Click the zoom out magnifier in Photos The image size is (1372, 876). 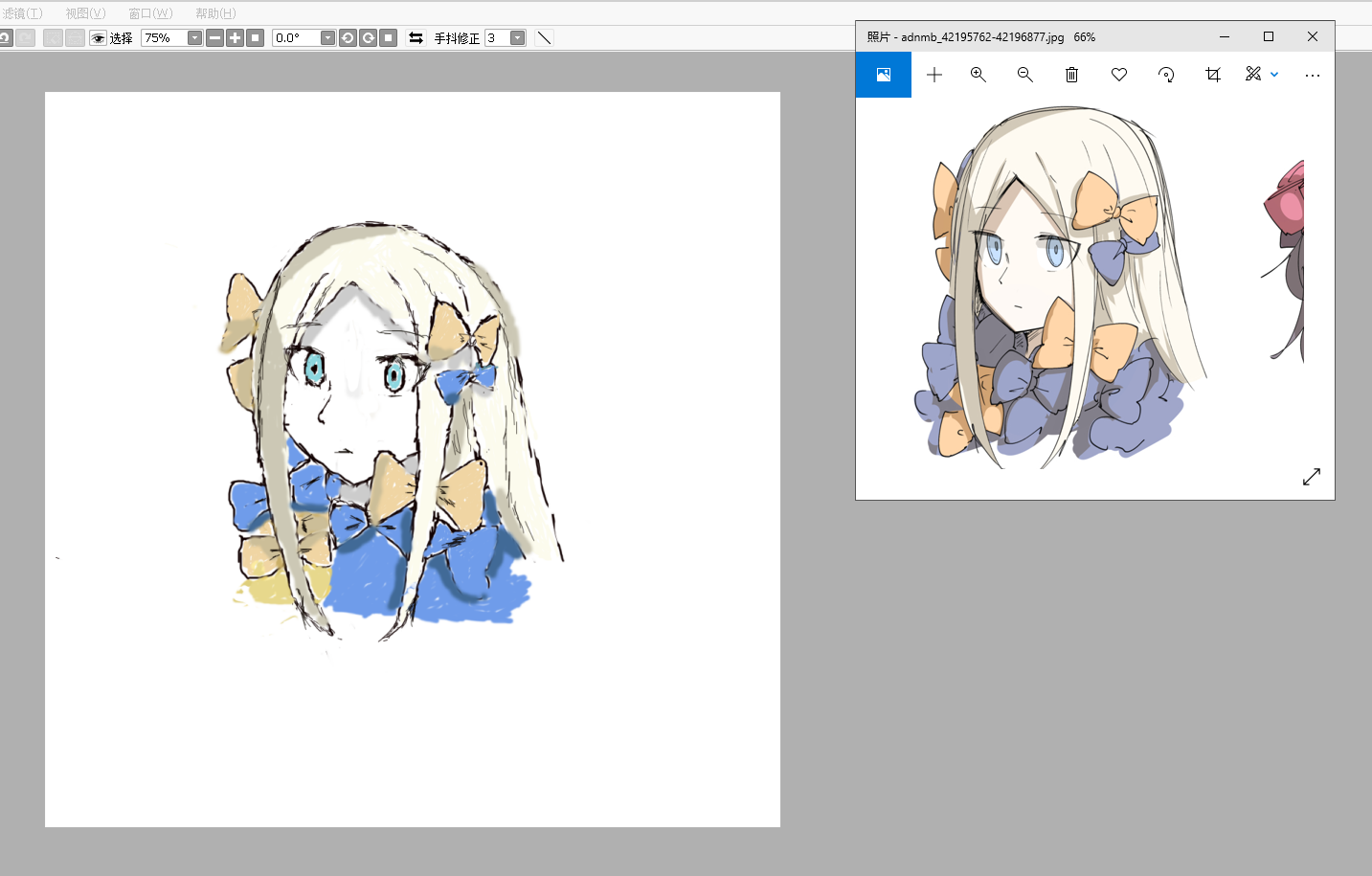[1024, 75]
